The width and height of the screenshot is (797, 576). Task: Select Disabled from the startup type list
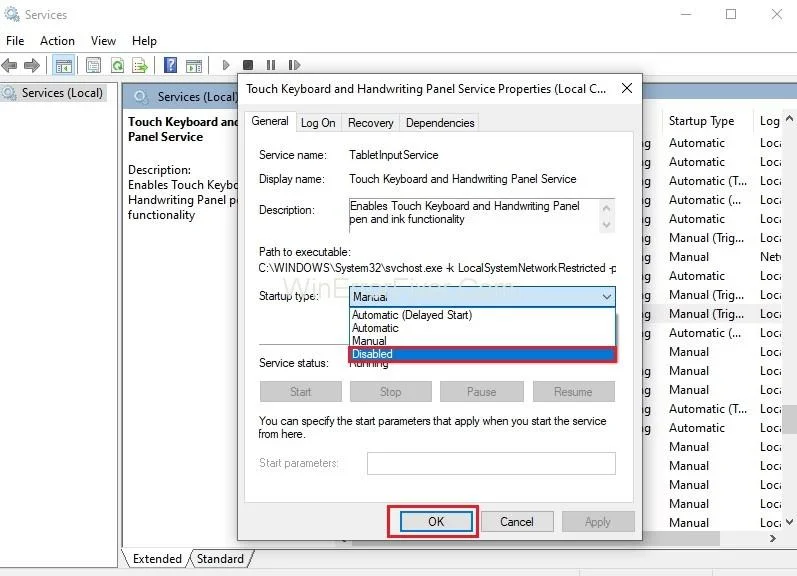[482, 354]
